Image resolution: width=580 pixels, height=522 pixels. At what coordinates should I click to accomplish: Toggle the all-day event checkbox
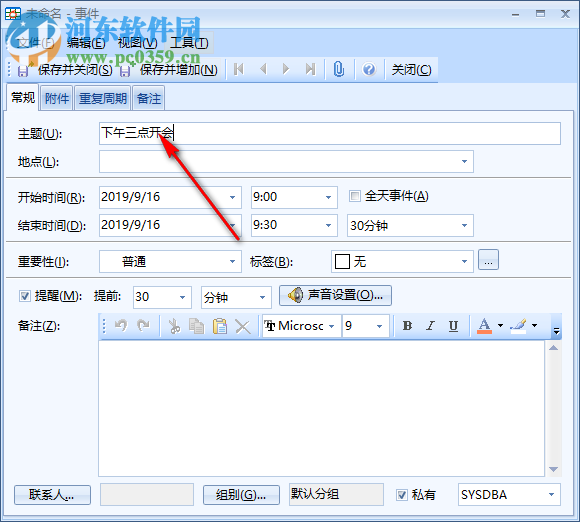(354, 196)
